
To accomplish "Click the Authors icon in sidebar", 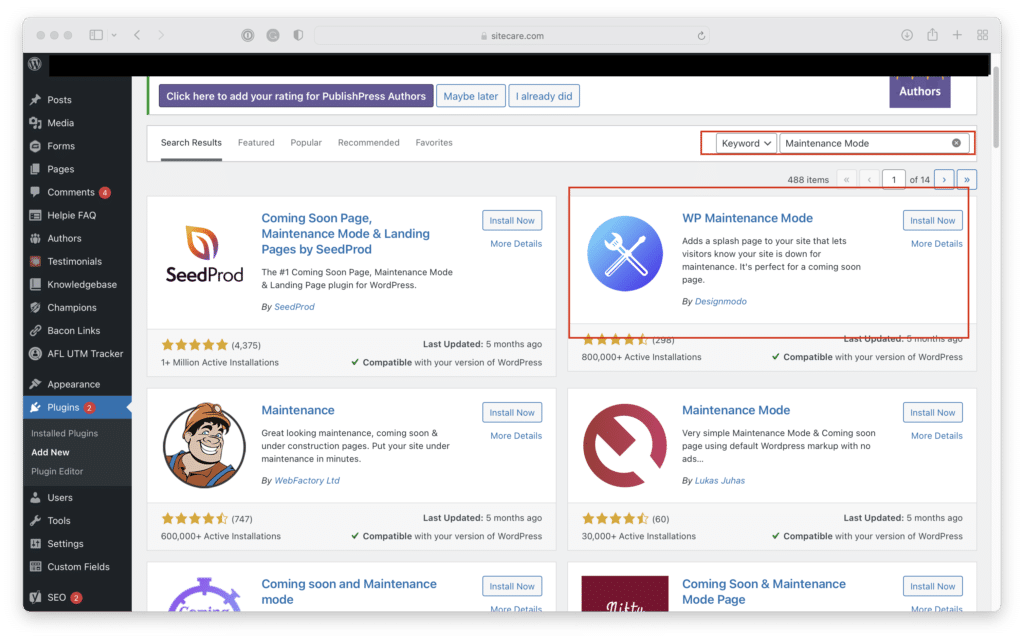I will [35, 238].
